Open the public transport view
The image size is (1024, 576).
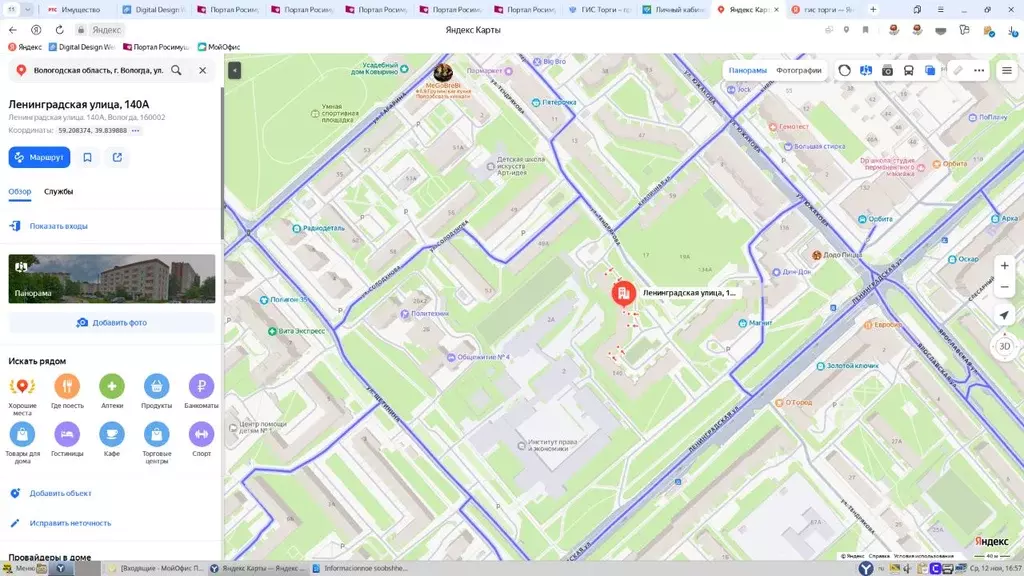coord(908,70)
